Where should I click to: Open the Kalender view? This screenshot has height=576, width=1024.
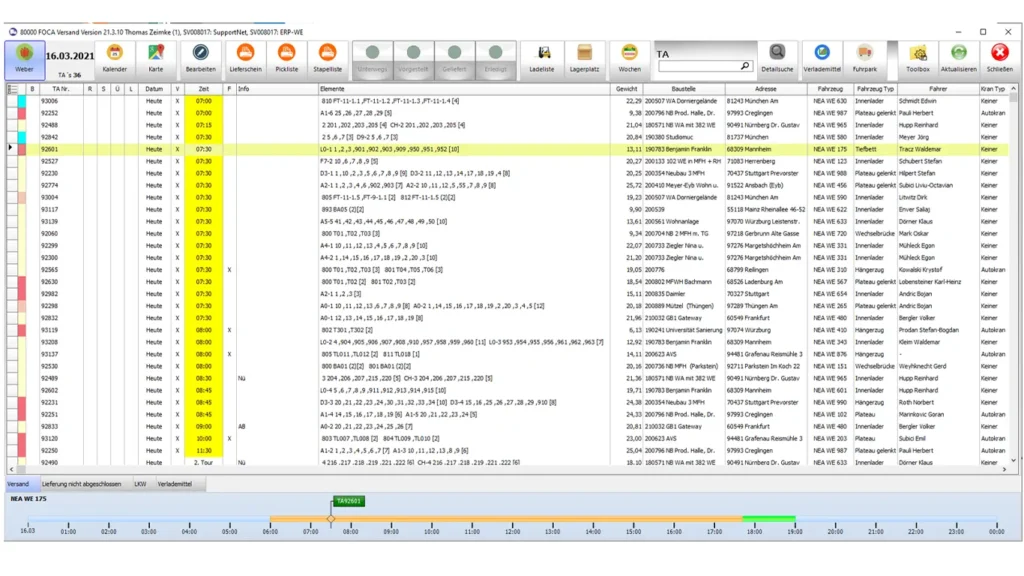(x=114, y=58)
